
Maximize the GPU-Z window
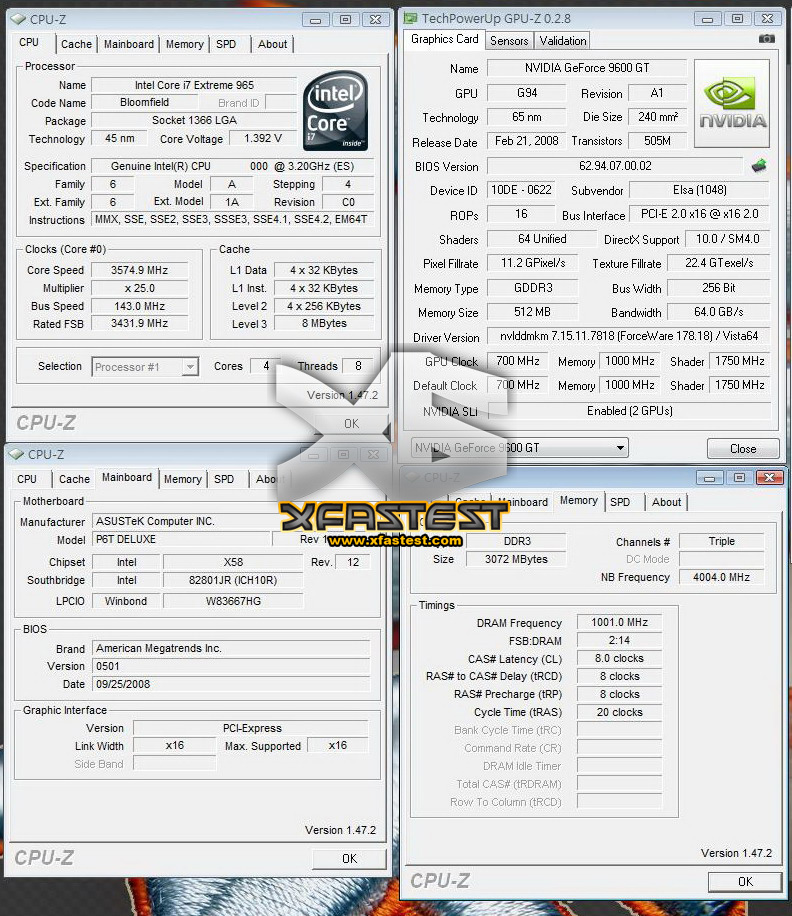click(737, 19)
